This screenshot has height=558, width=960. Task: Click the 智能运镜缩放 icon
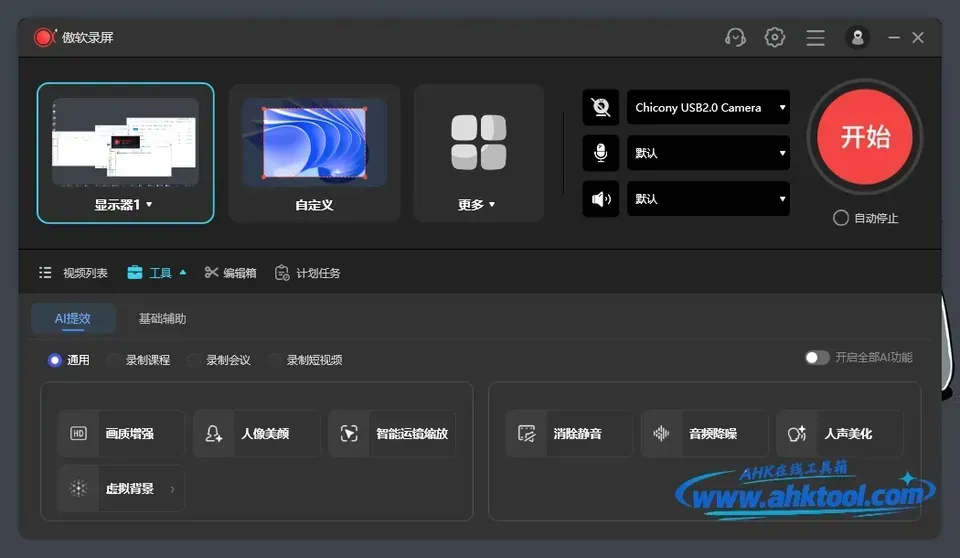349,434
